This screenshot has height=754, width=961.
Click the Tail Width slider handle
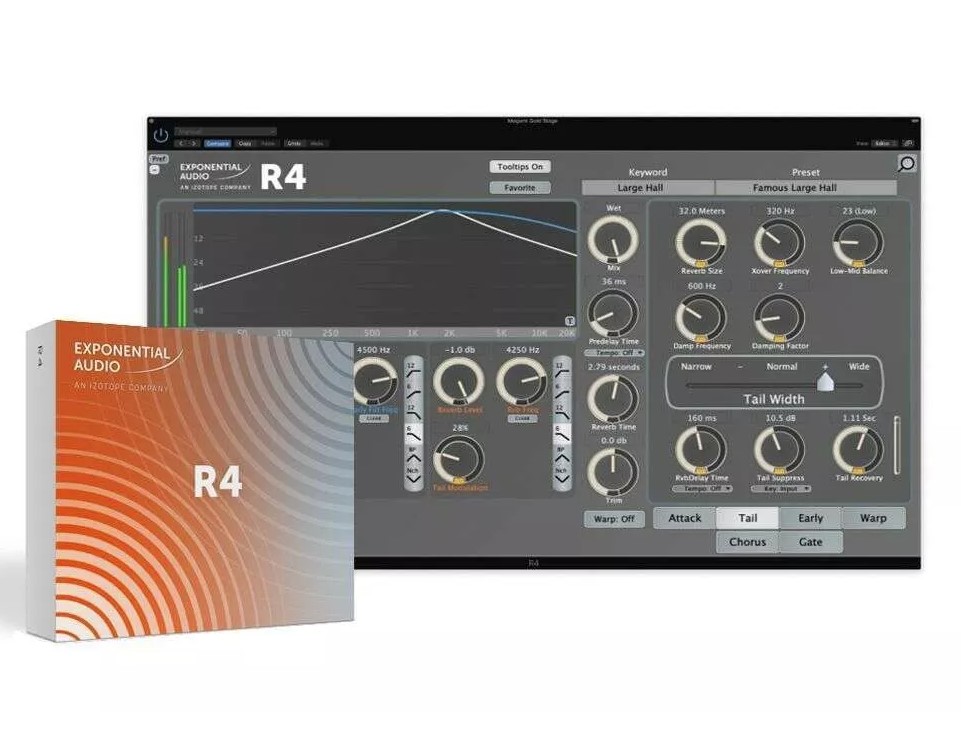(826, 383)
